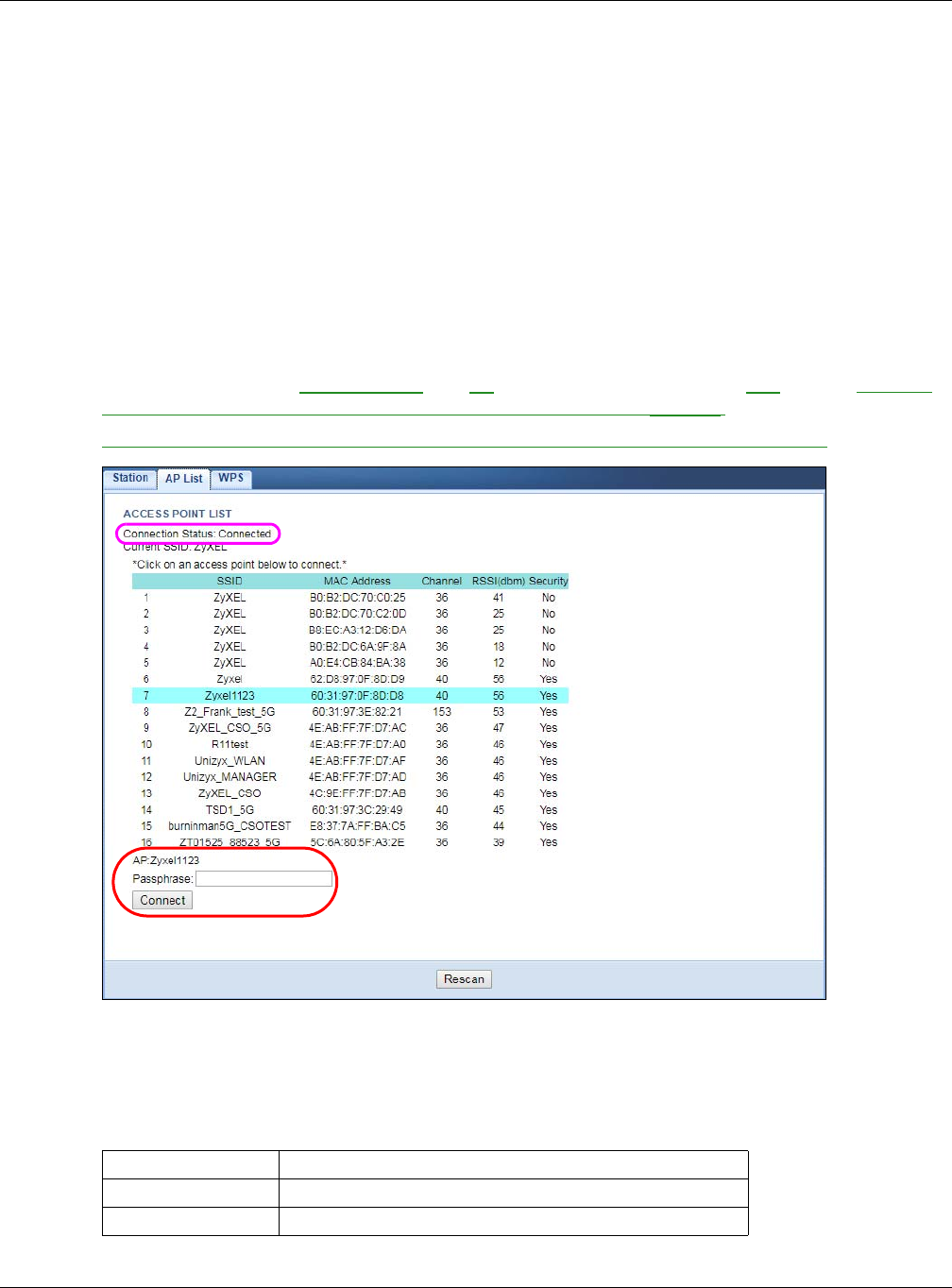Click the Connection Status: Connected text
The width and height of the screenshot is (952, 1288).
point(197,534)
